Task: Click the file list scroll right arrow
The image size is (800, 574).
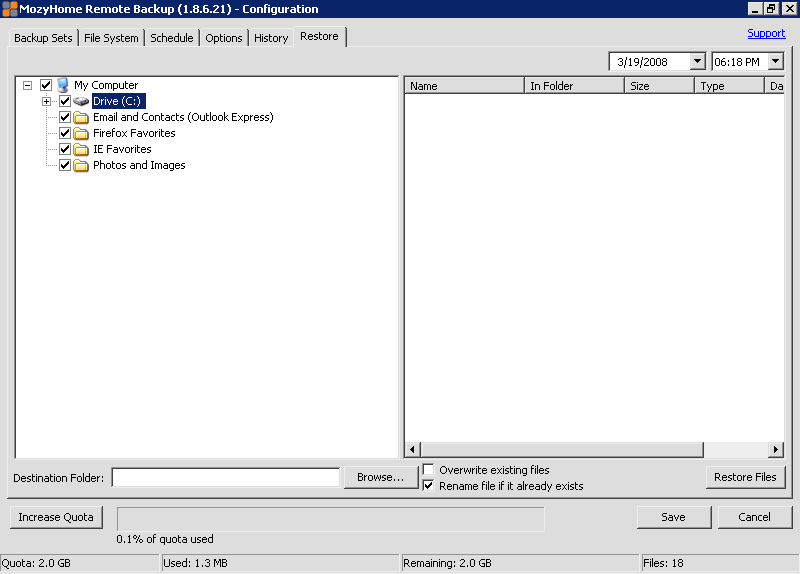Action: [x=776, y=450]
